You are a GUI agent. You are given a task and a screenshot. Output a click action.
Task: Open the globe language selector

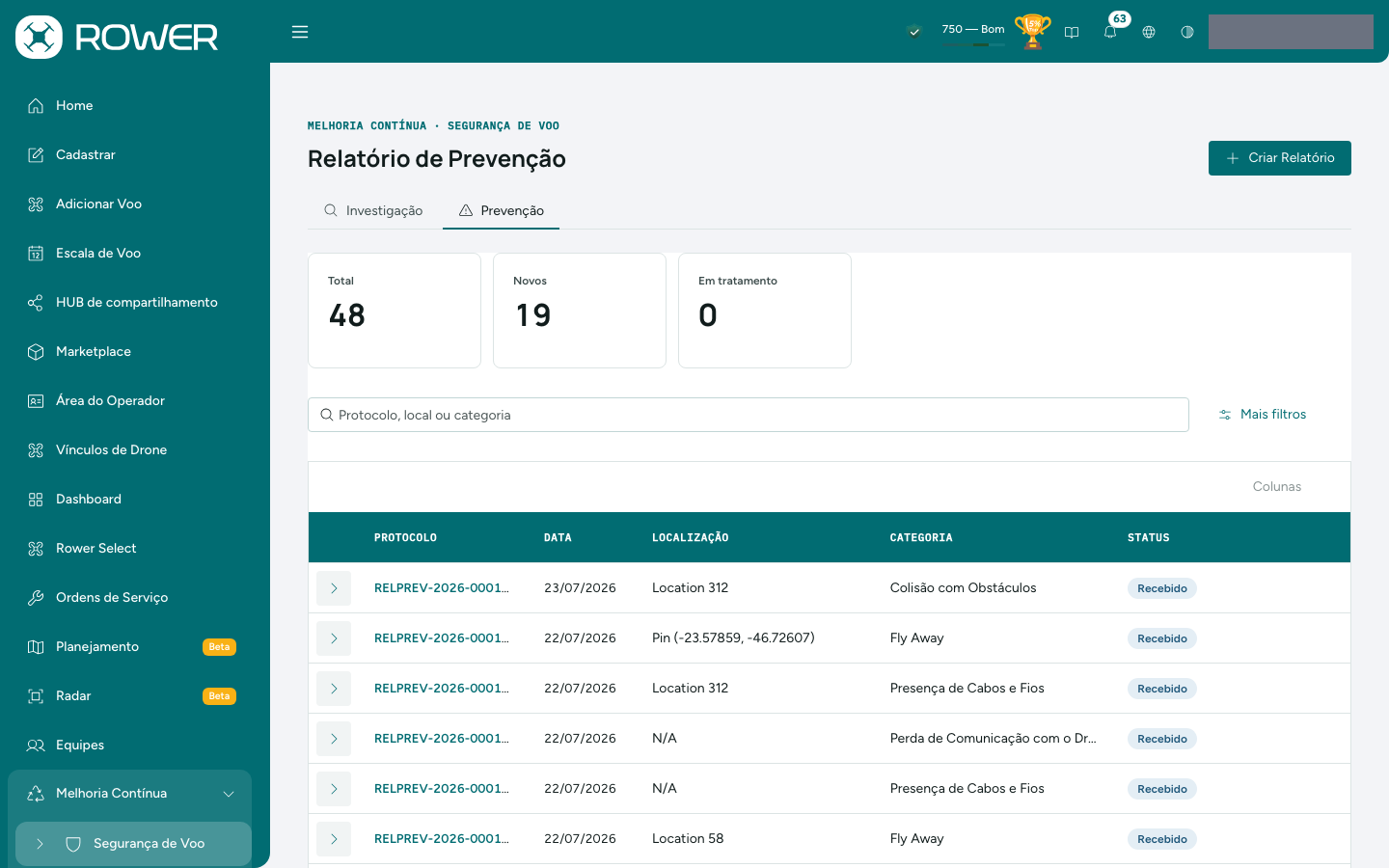pos(1149,32)
